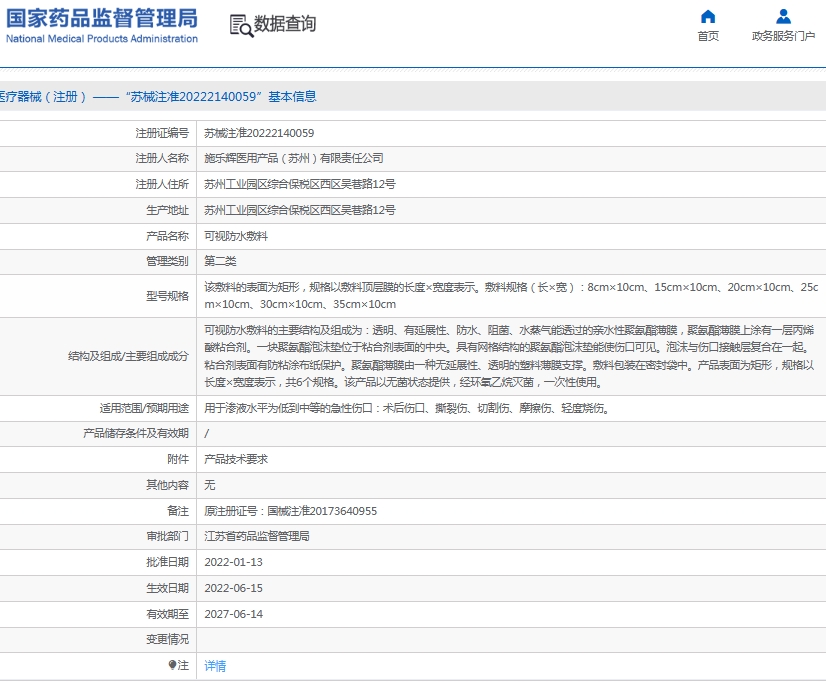
Task: Click the 产品名称 row label
Action: click(x=167, y=236)
